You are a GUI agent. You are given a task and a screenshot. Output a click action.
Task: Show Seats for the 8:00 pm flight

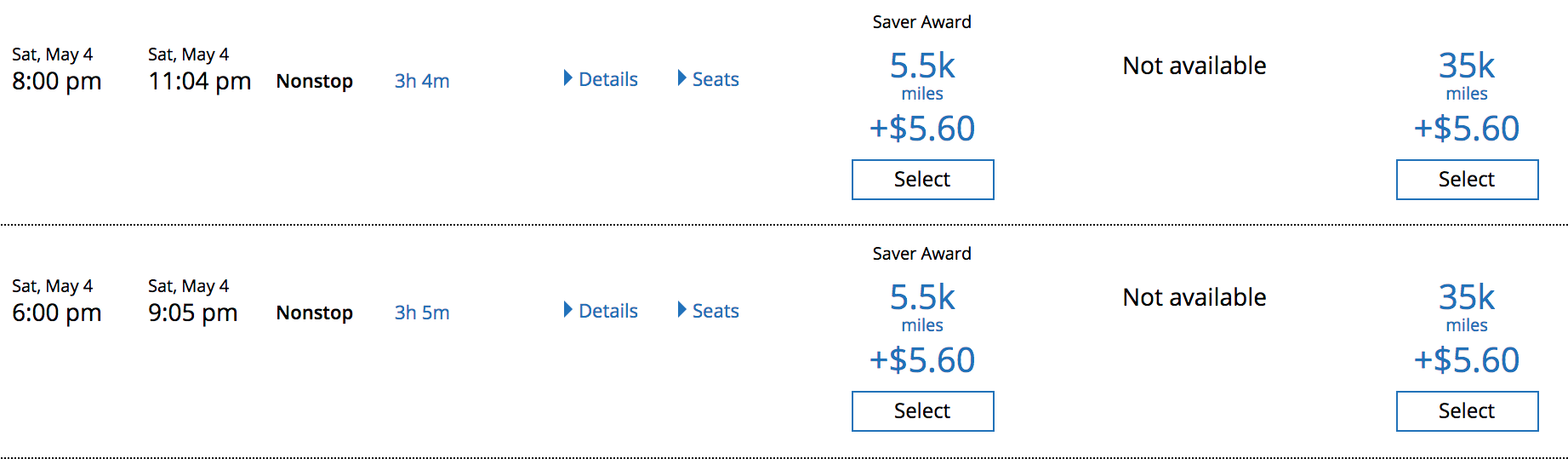click(x=709, y=79)
